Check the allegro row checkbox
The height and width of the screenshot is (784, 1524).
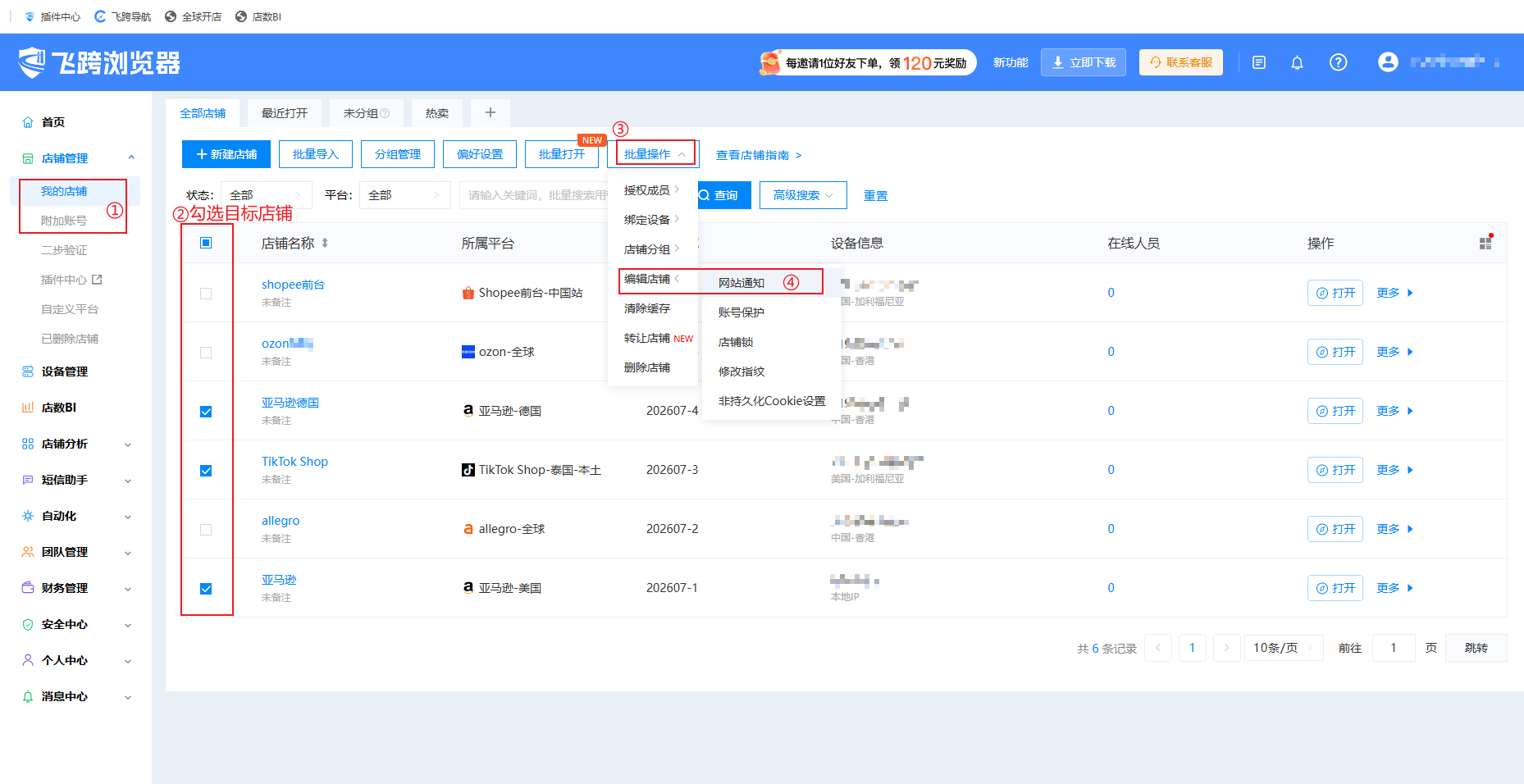206,529
